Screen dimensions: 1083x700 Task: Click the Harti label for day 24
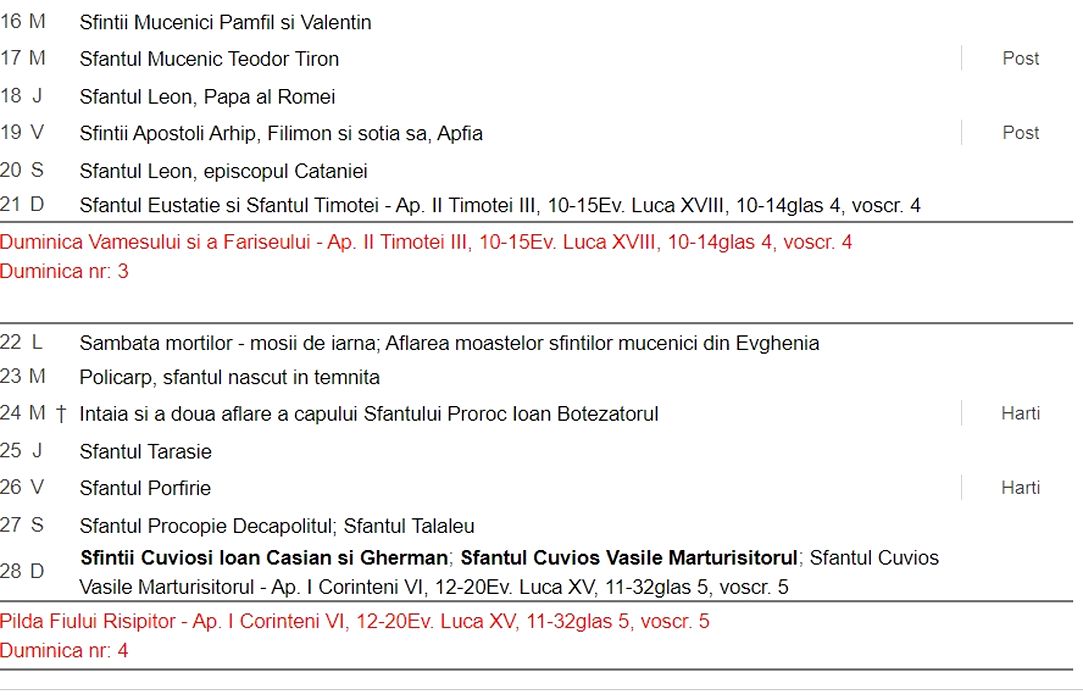click(x=1020, y=414)
